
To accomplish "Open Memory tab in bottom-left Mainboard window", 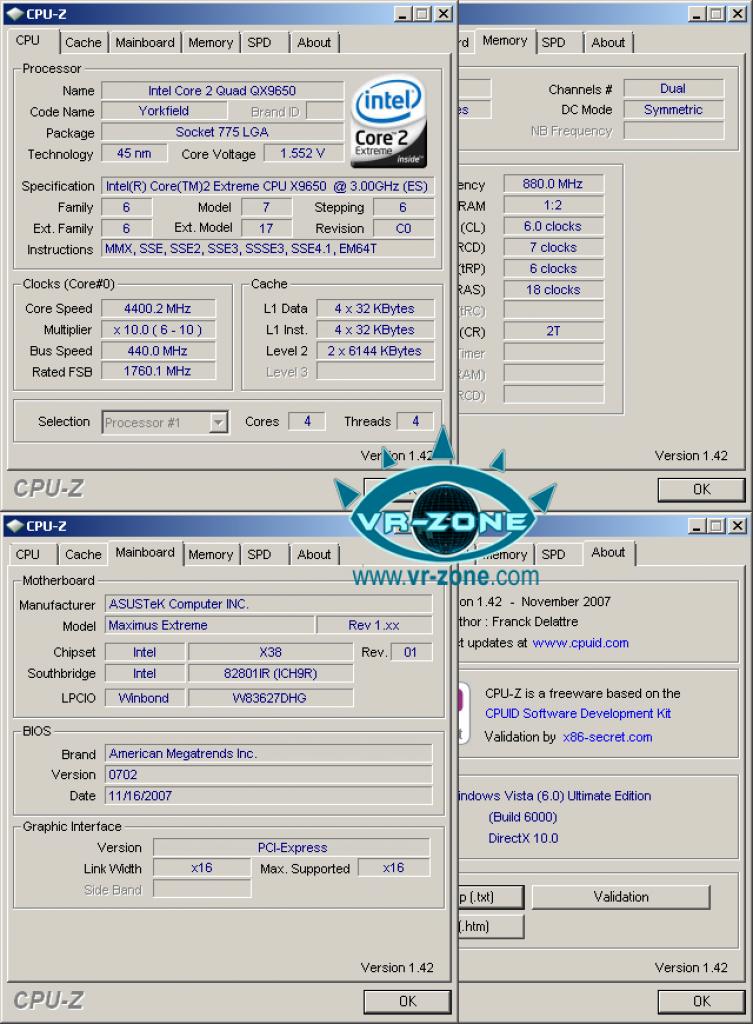I will [x=210, y=554].
